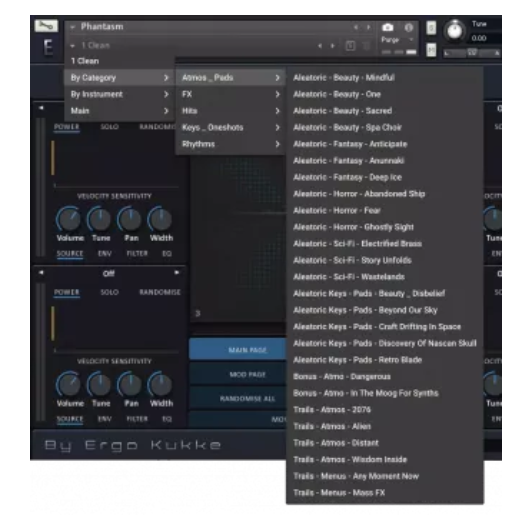Expand the By Category submenu
530x516 pixels.
click(119, 78)
